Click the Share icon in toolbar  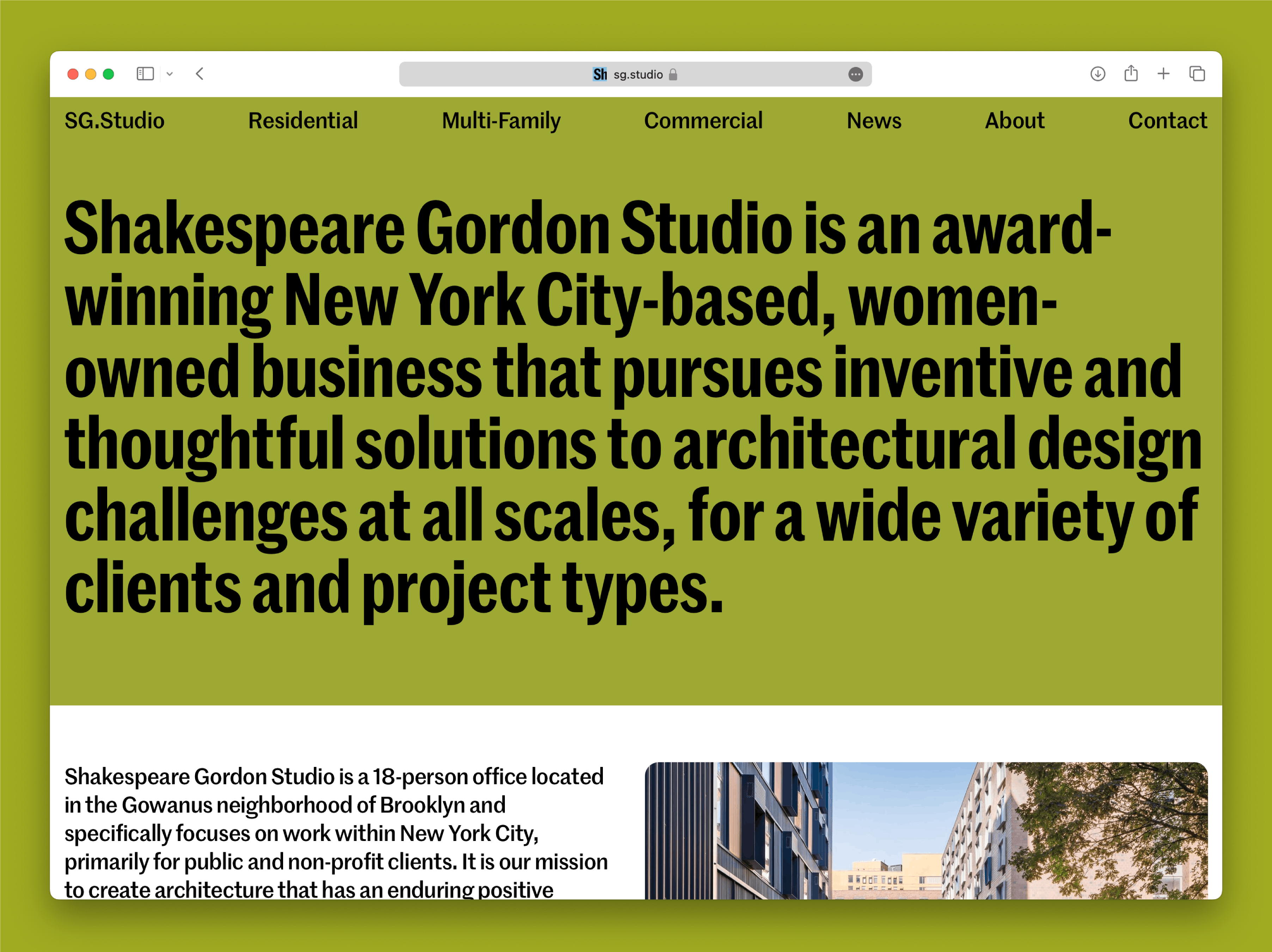1131,73
